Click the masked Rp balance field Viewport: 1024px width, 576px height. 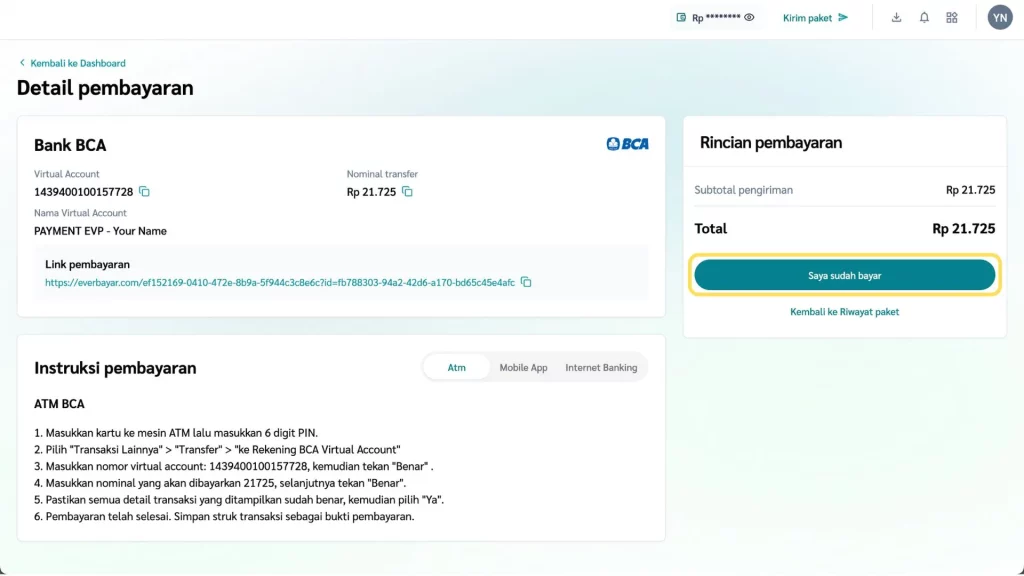coord(716,18)
